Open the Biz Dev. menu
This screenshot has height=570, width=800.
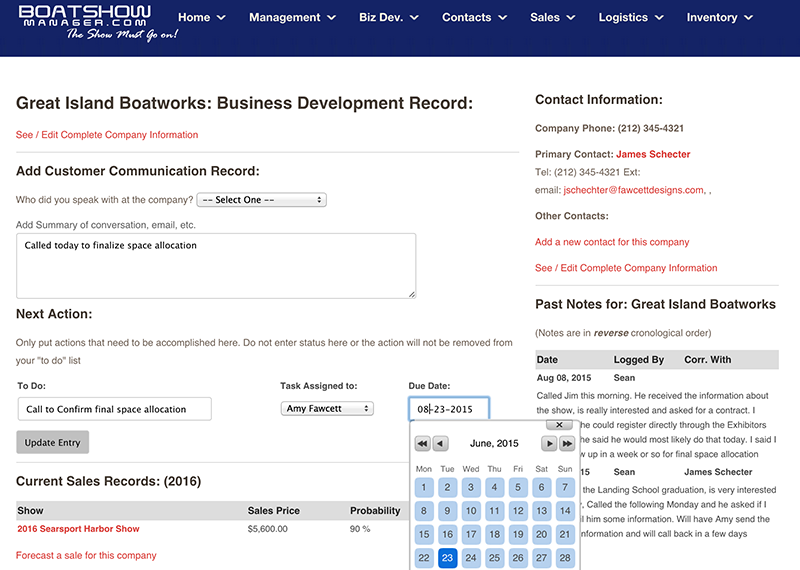pos(389,17)
